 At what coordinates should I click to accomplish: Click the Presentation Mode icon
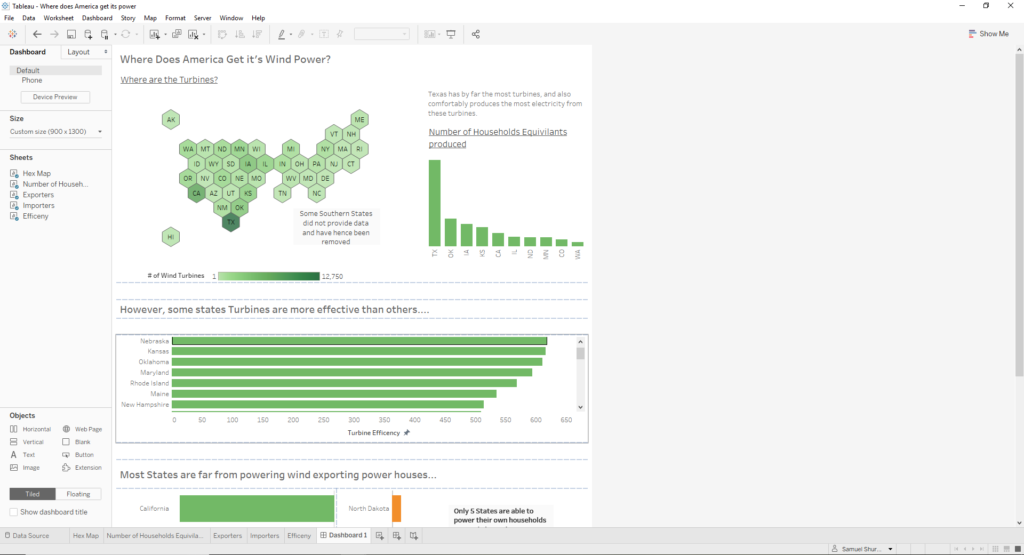point(451,34)
